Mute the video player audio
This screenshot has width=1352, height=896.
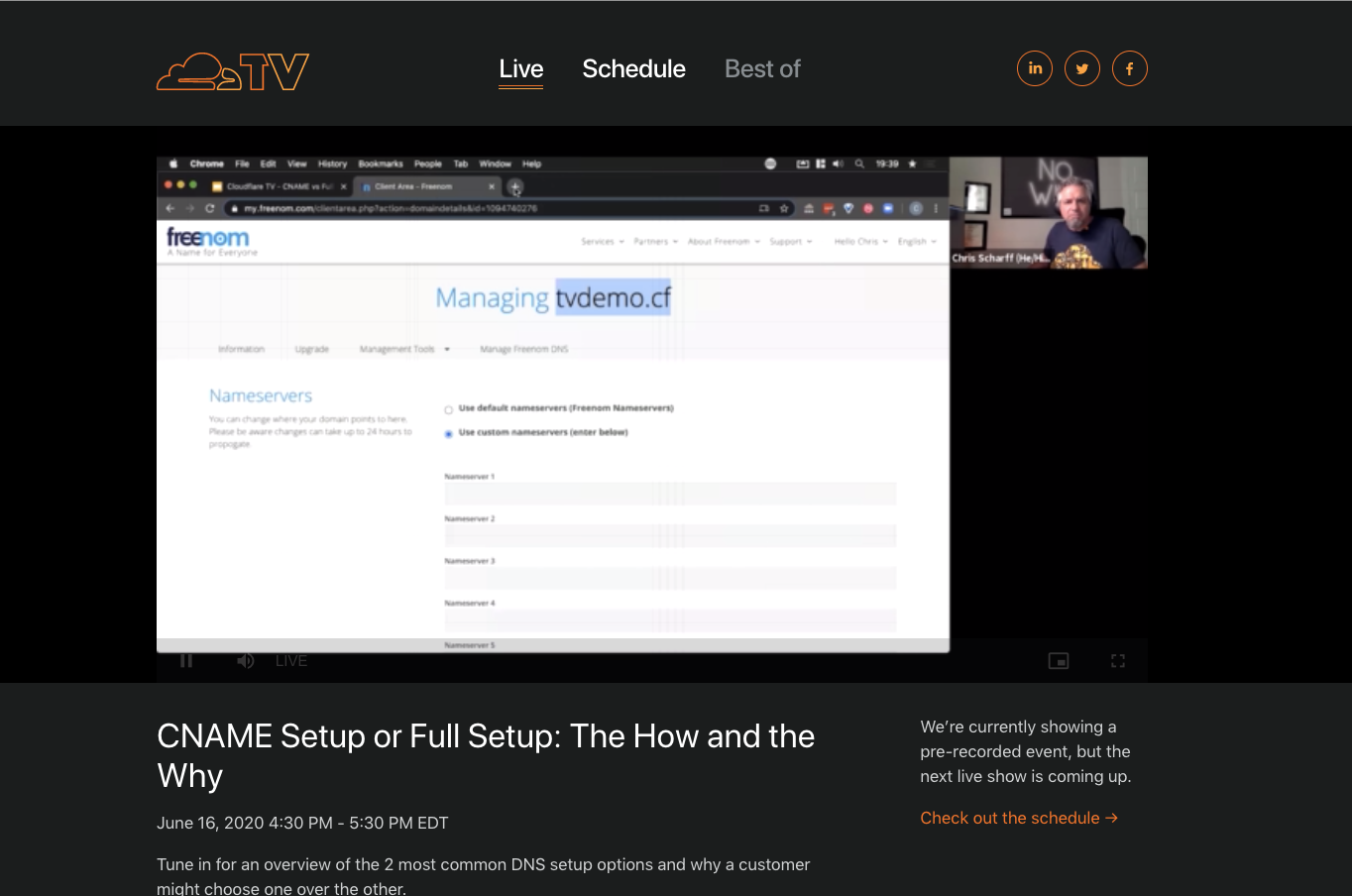pos(245,660)
